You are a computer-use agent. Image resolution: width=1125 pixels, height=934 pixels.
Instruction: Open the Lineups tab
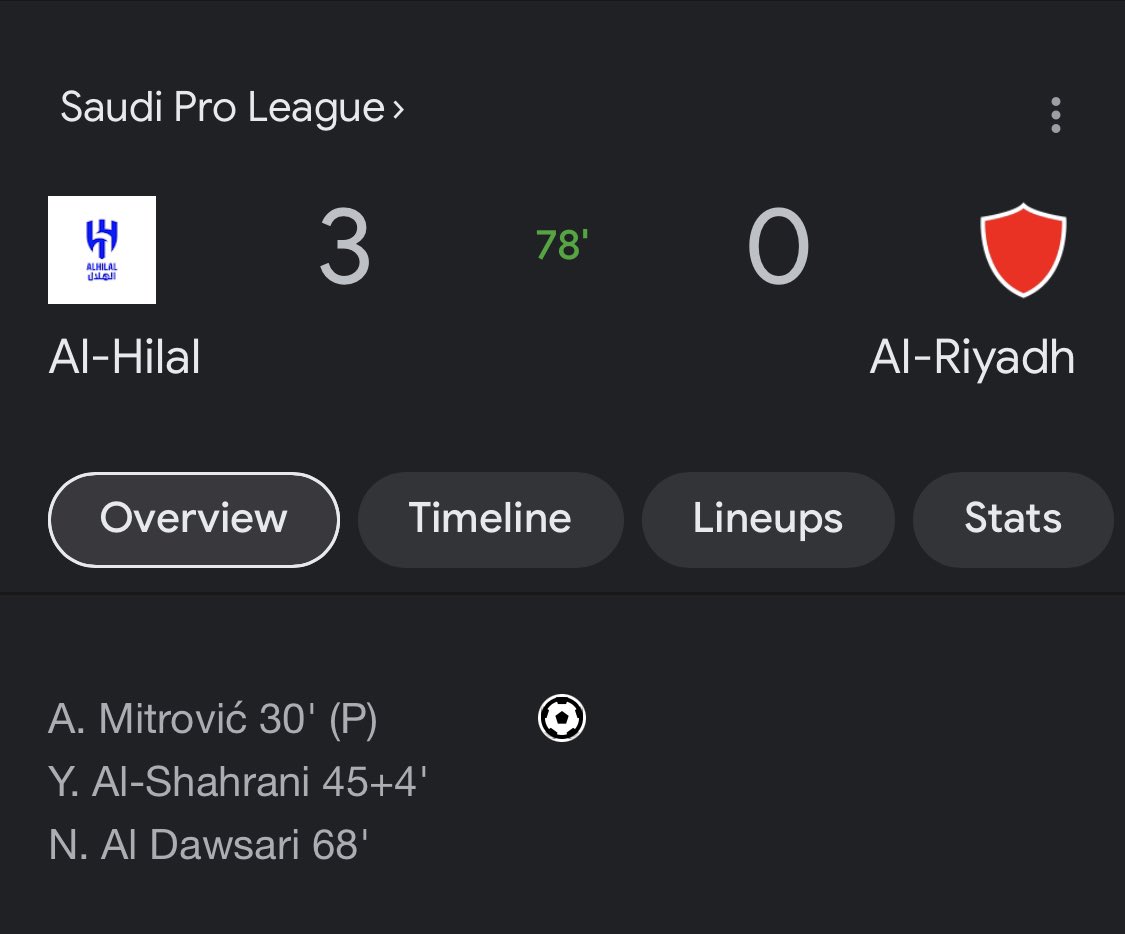click(768, 519)
